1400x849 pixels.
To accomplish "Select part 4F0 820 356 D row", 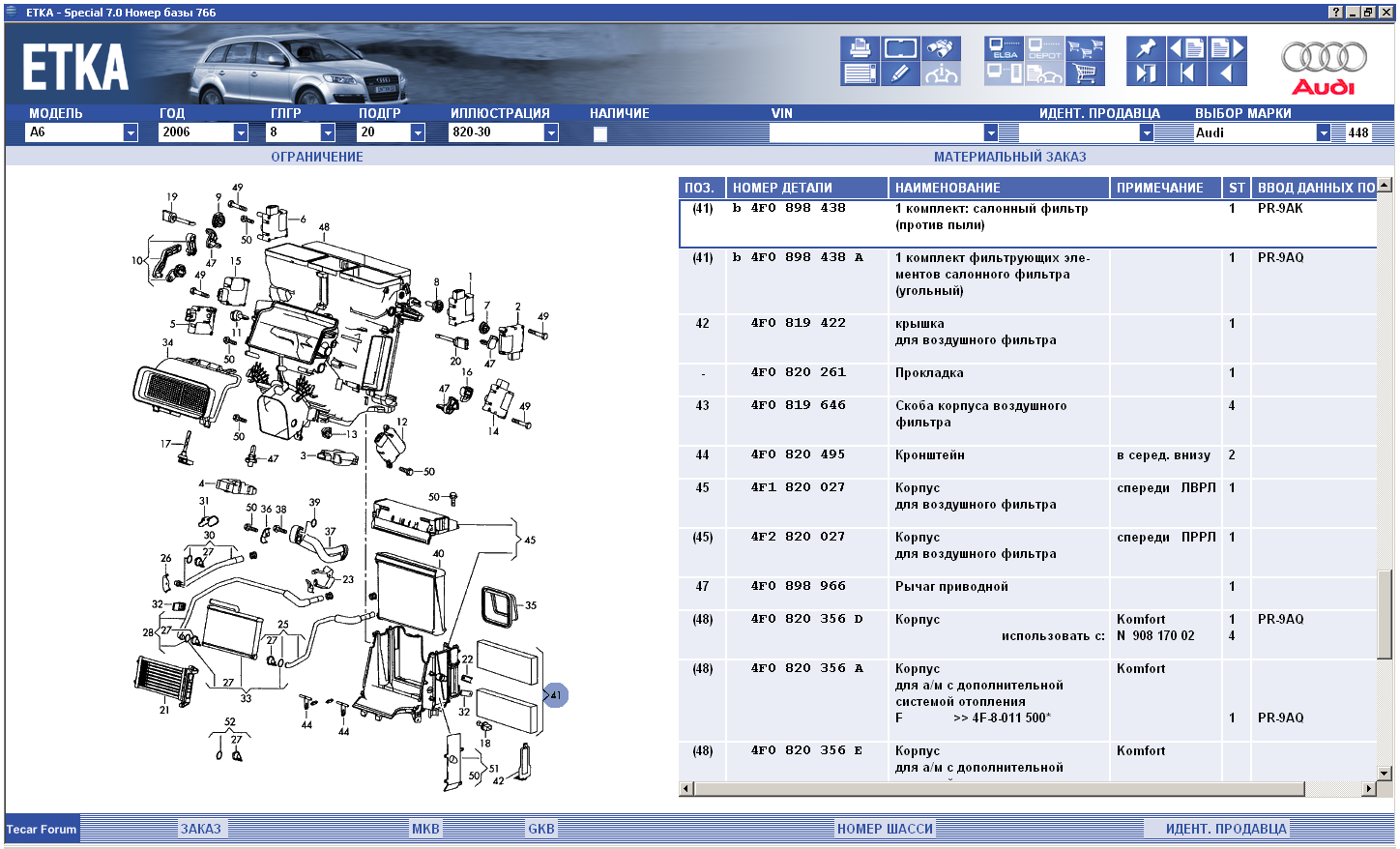I will [1028, 634].
